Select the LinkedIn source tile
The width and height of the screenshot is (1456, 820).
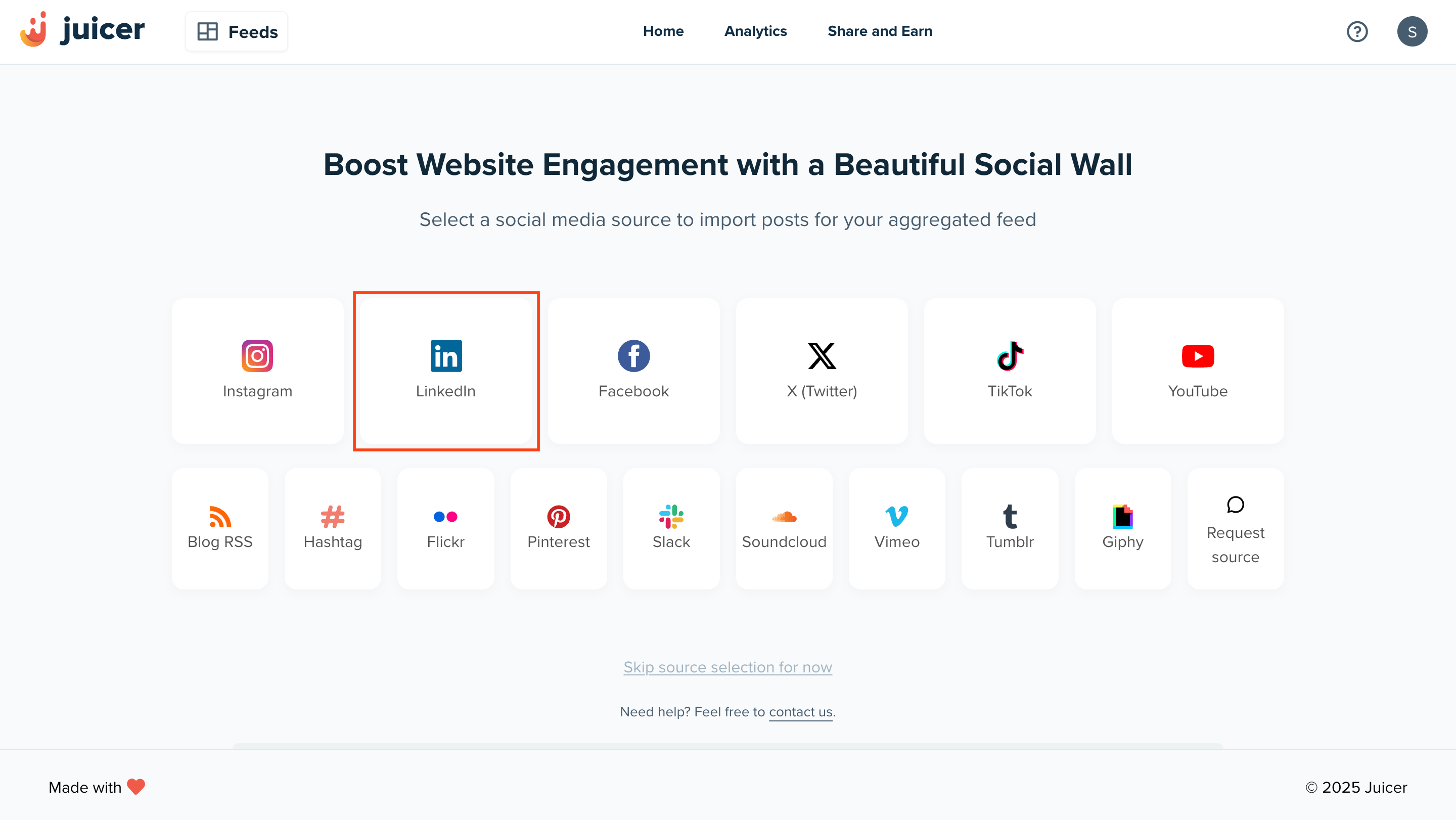445,371
